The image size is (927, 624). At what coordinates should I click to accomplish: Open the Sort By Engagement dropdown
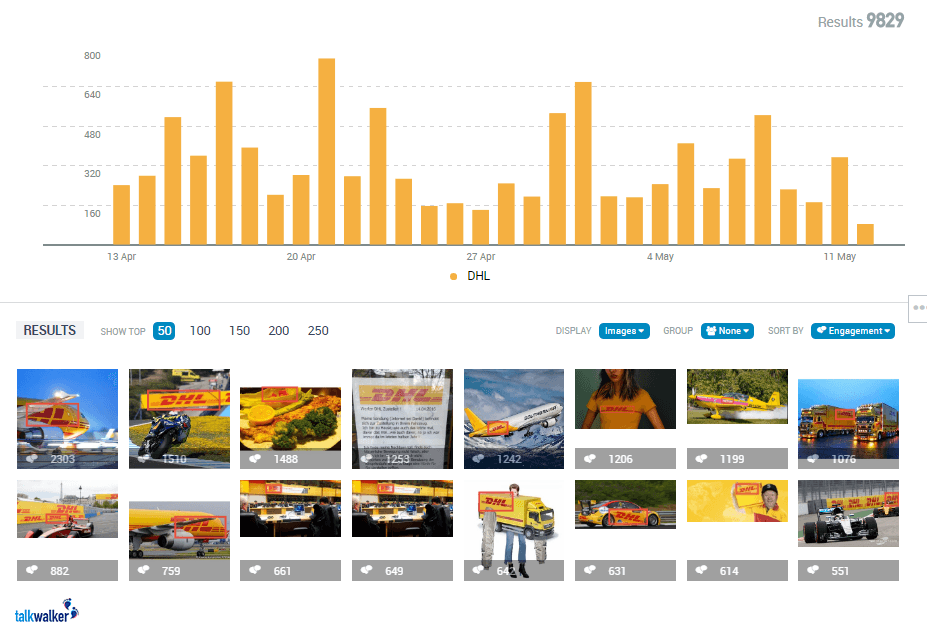[852, 330]
